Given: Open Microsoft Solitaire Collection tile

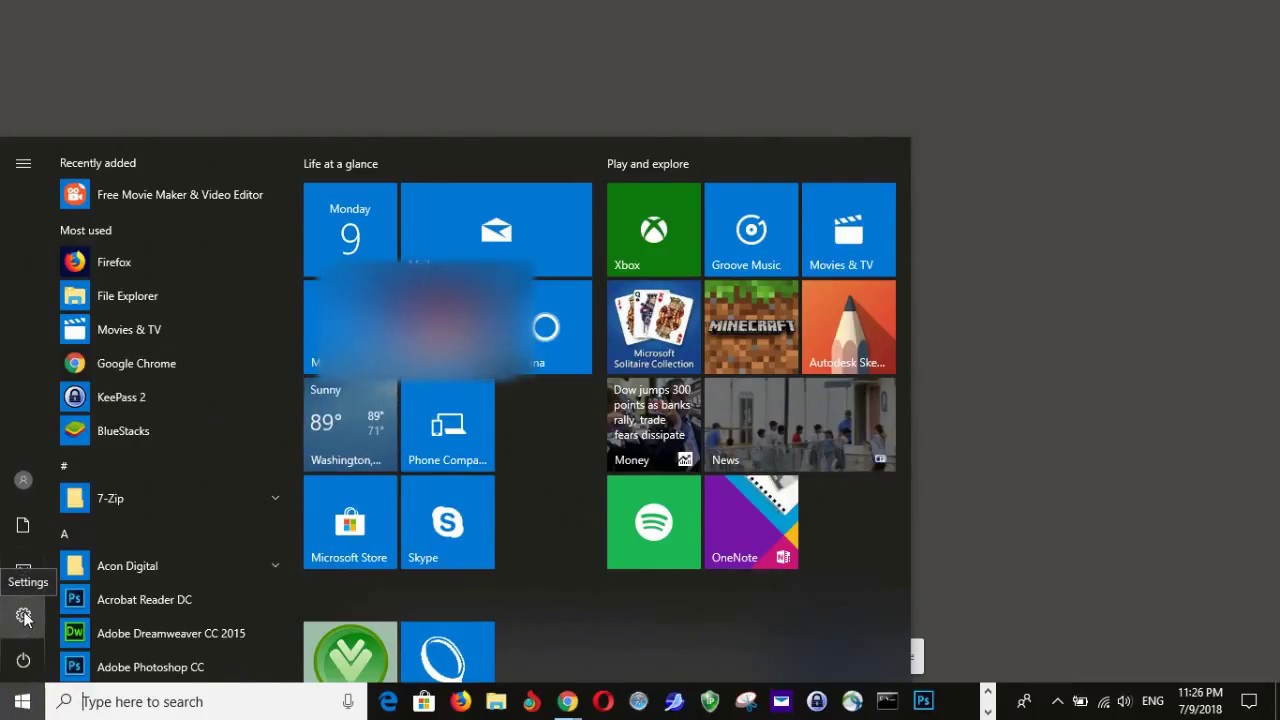Looking at the screenshot, I should click(x=654, y=327).
